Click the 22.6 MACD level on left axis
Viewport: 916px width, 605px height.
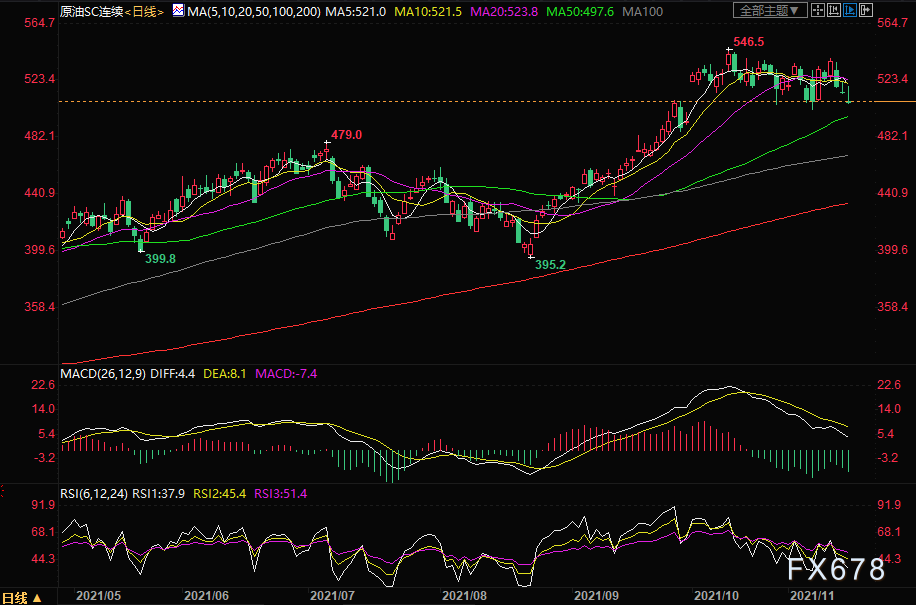(x=43, y=385)
